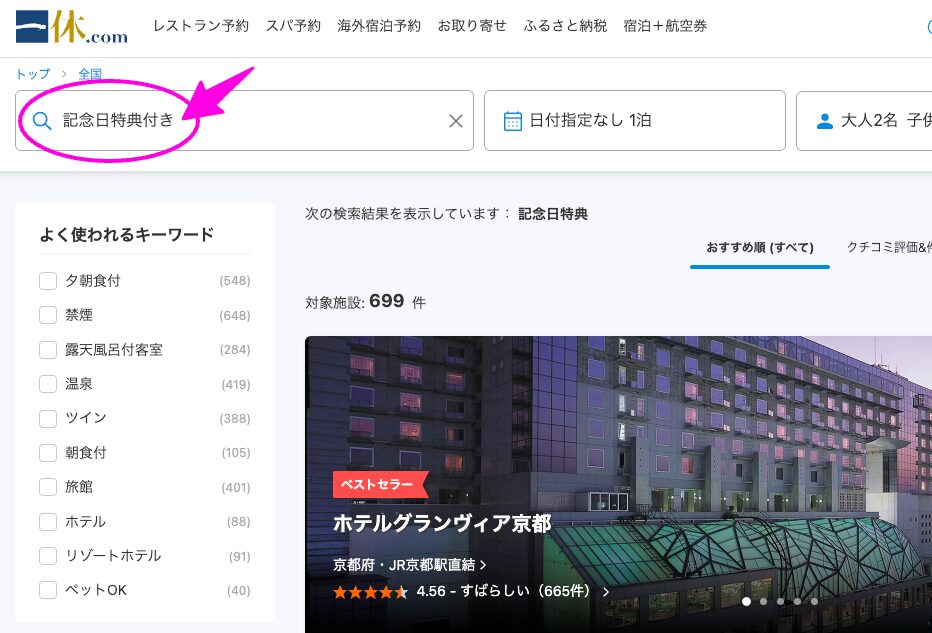Click the star rating icons for hotel
Screen dimensions: 932x633
point(370,592)
